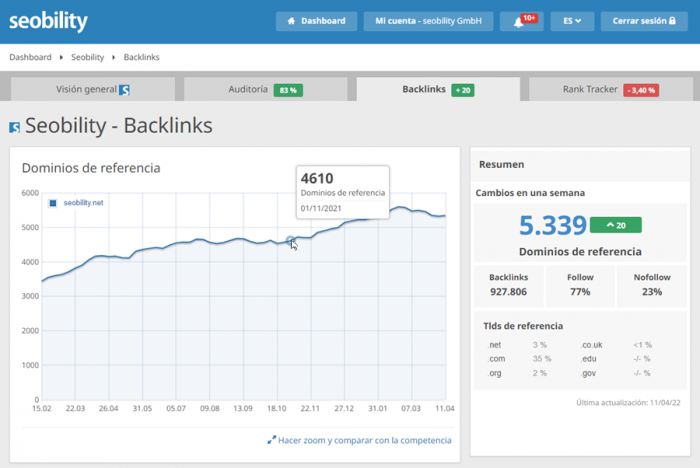Viewport: 700px width, 468px height.
Task: Click the seobility logo
Action: point(48,21)
